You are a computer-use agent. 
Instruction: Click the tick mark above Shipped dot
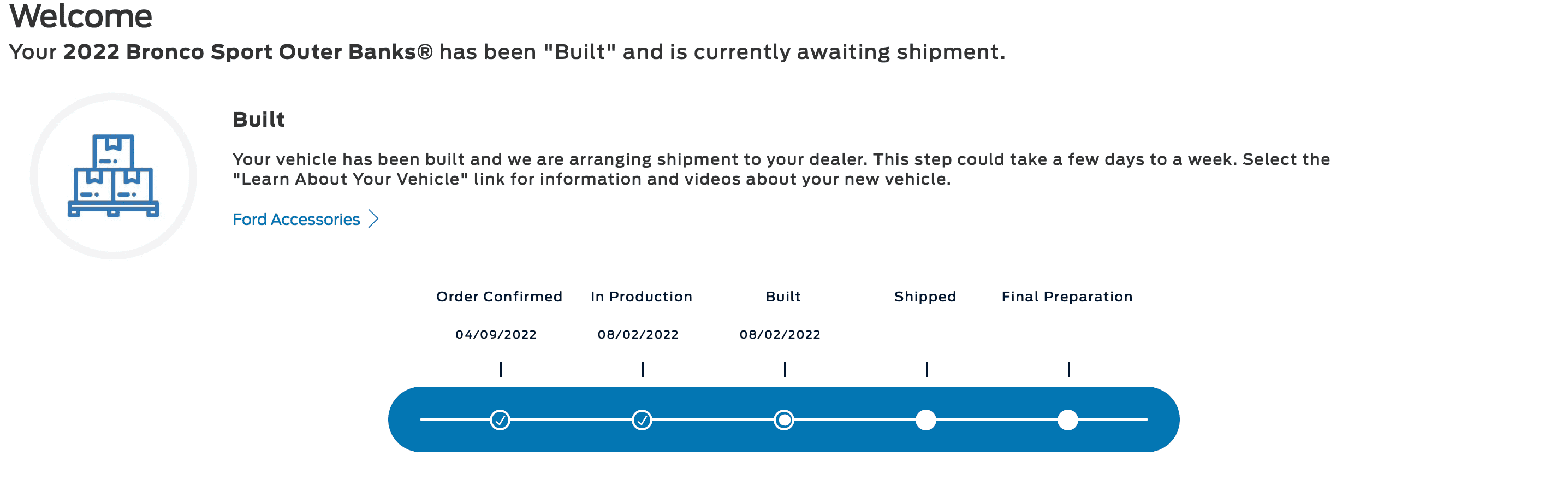pos(926,369)
